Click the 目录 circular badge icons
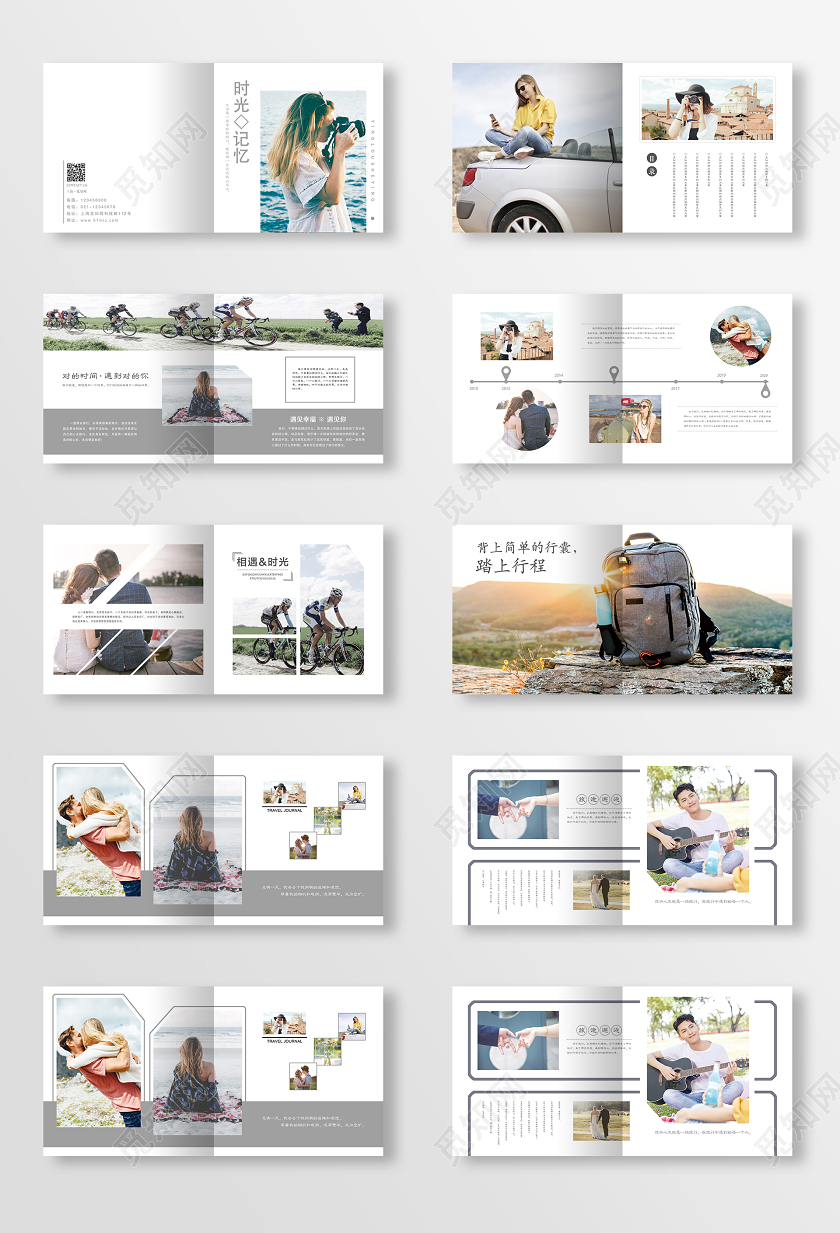The height and width of the screenshot is (1233, 840). [651, 164]
